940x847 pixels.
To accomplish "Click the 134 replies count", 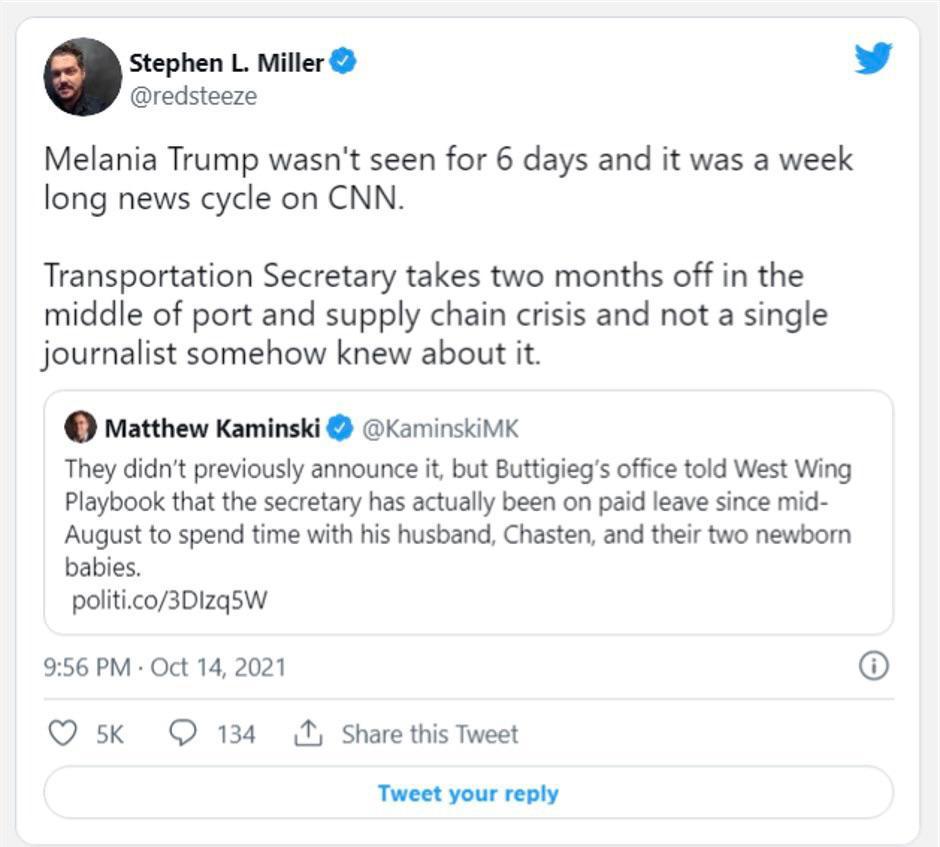I will [236, 734].
